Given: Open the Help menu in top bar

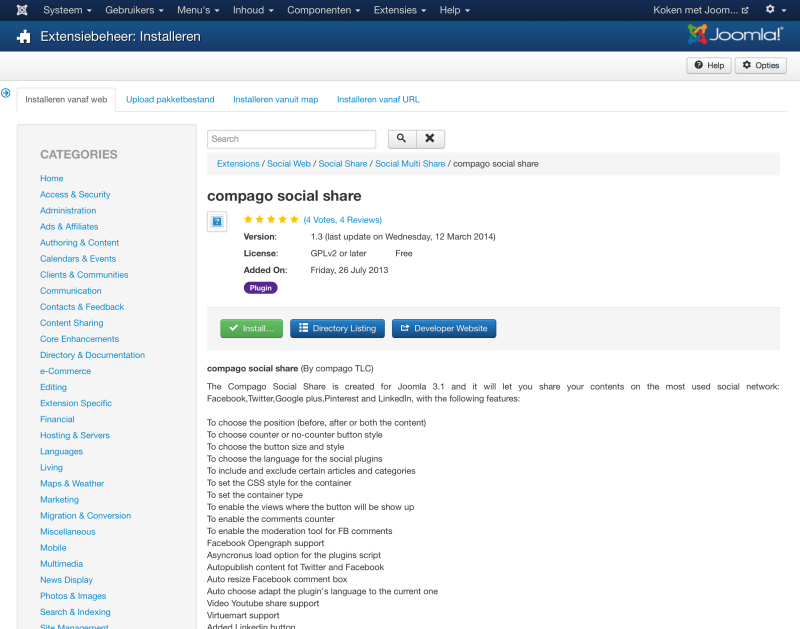Looking at the screenshot, I should tap(455, 10).
